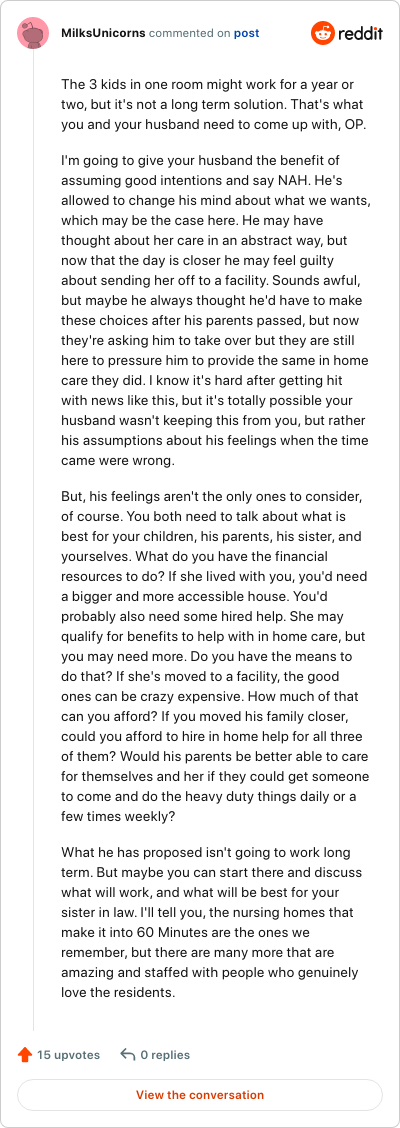Open the MilksUnicorns user profile link
The width and height of the screenshot is (400, 1128).
pyautogui.click(x=104, y=33)
